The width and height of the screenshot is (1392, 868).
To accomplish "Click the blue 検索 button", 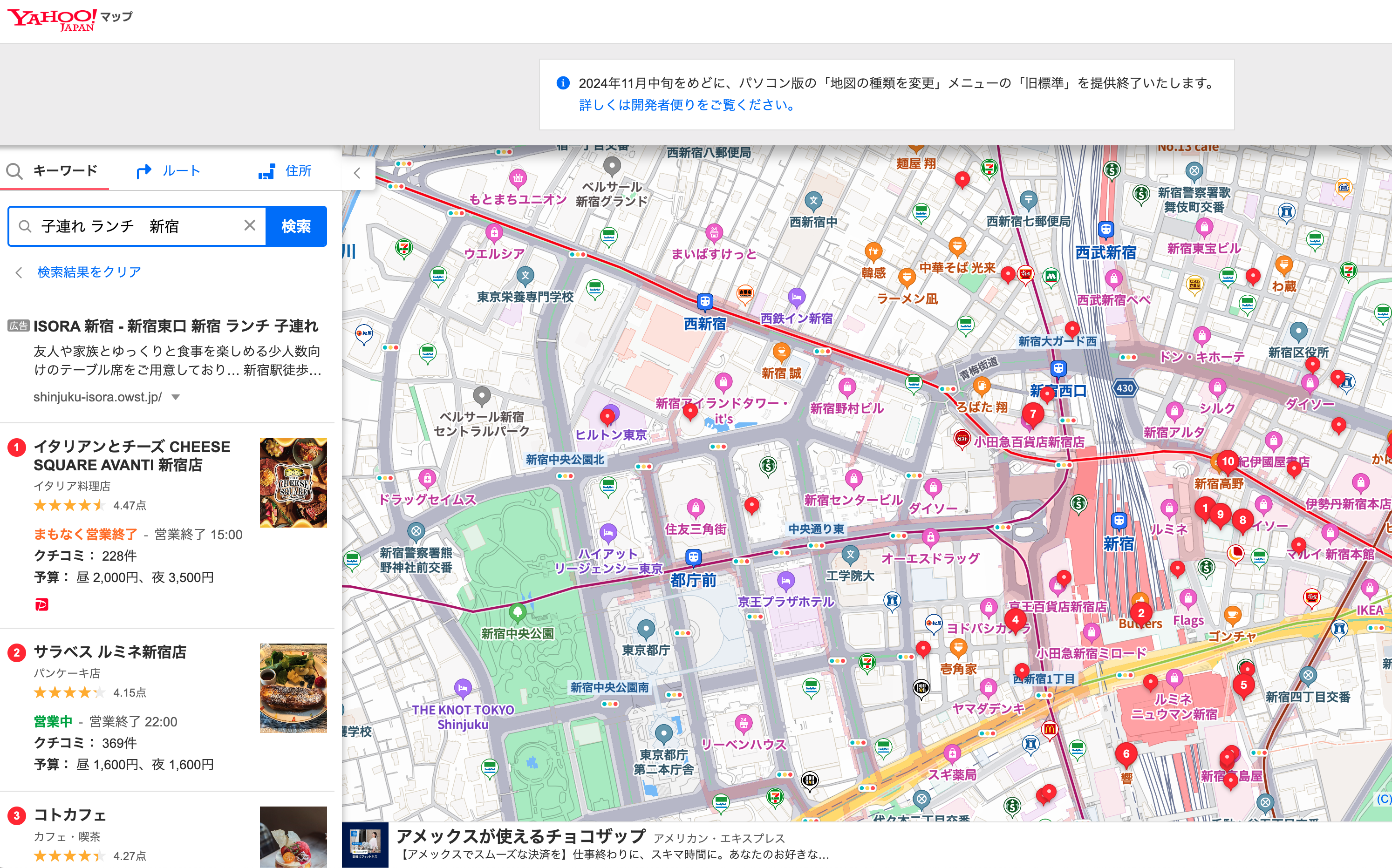I will [x=296, y=226].
